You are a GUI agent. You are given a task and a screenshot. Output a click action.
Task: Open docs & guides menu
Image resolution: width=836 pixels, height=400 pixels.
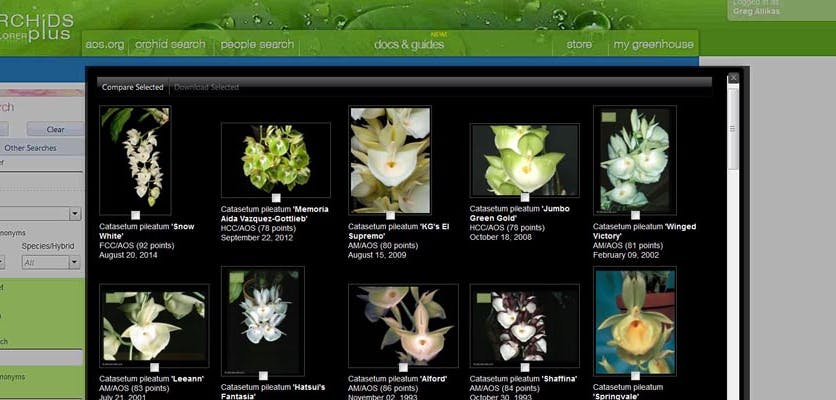(409, 44)
